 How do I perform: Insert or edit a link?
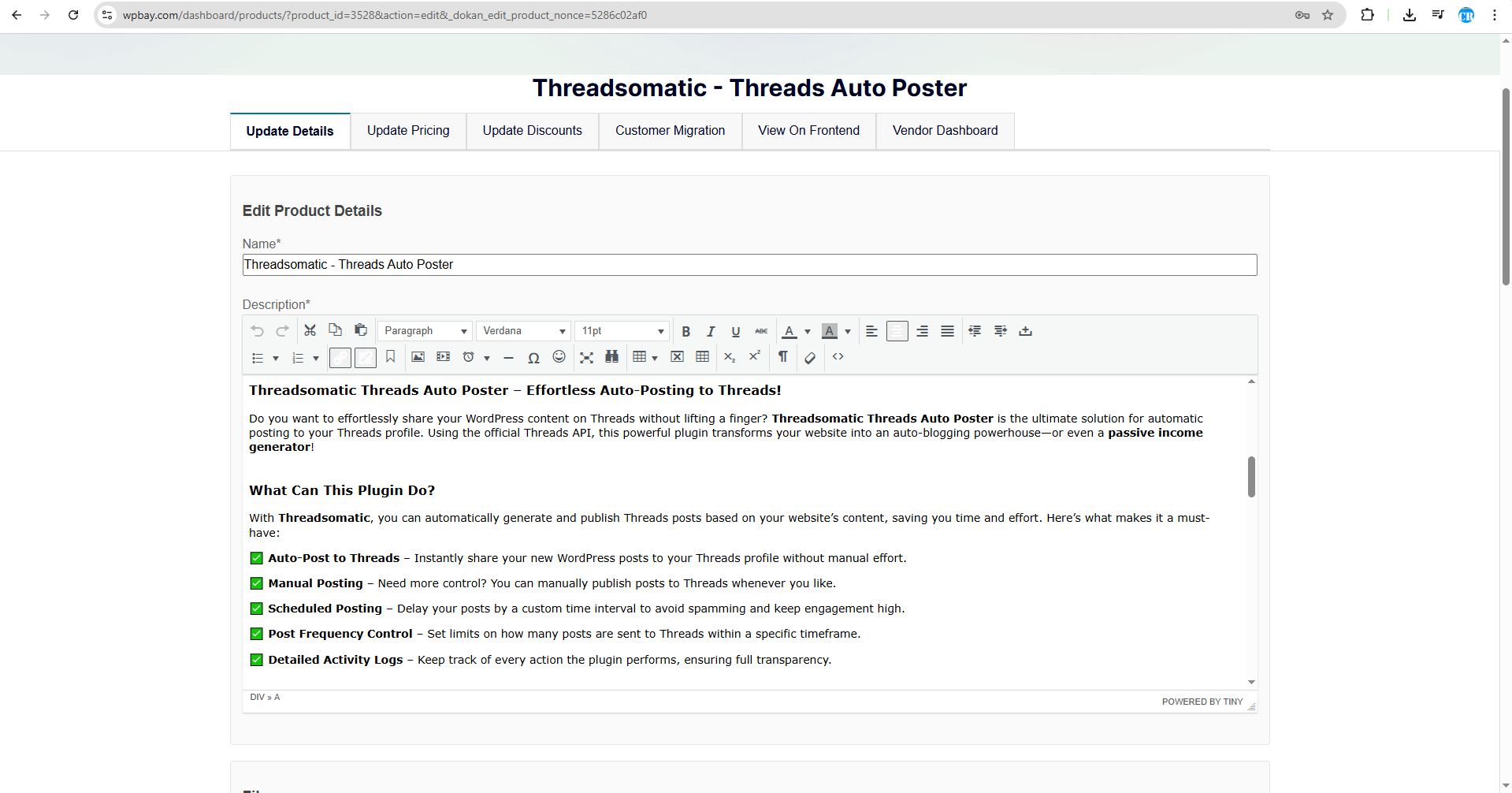tap(340, 358)
